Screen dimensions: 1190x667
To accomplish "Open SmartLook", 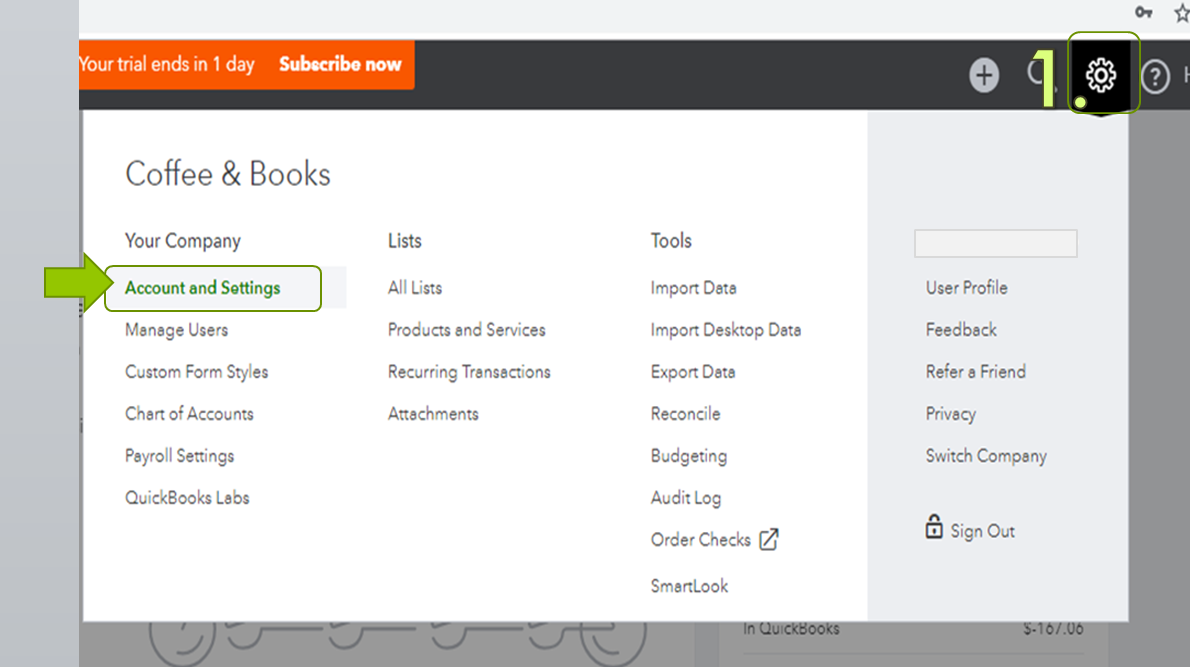I will point(689,586).
